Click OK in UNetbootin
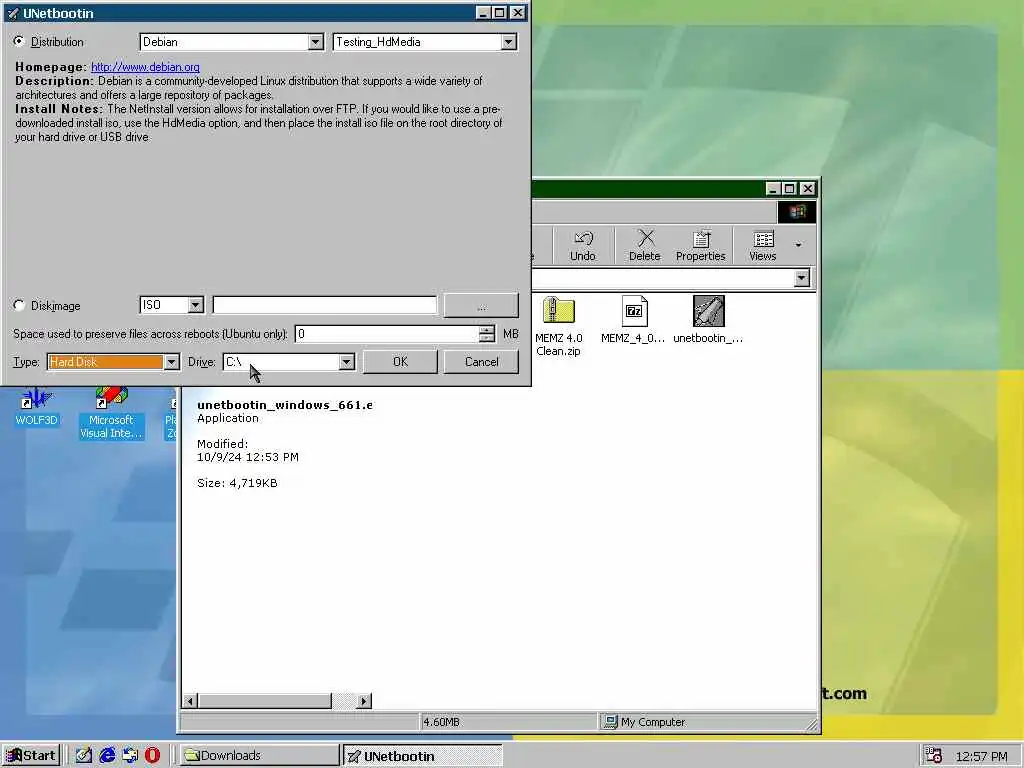Viewport: 1024px width, 768px height. click(x=400, y=362)
